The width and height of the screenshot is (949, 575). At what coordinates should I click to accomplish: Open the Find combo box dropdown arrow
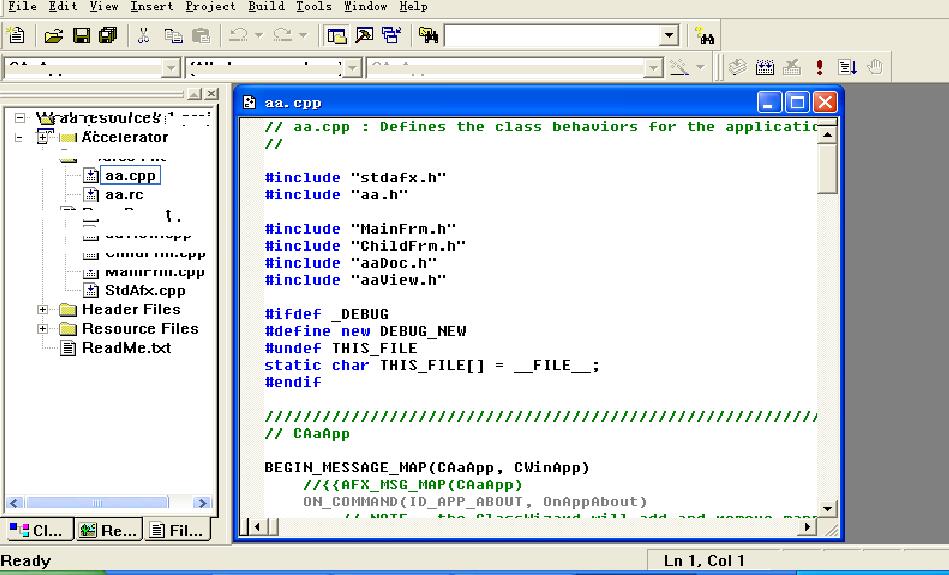(x=669, y=36)
